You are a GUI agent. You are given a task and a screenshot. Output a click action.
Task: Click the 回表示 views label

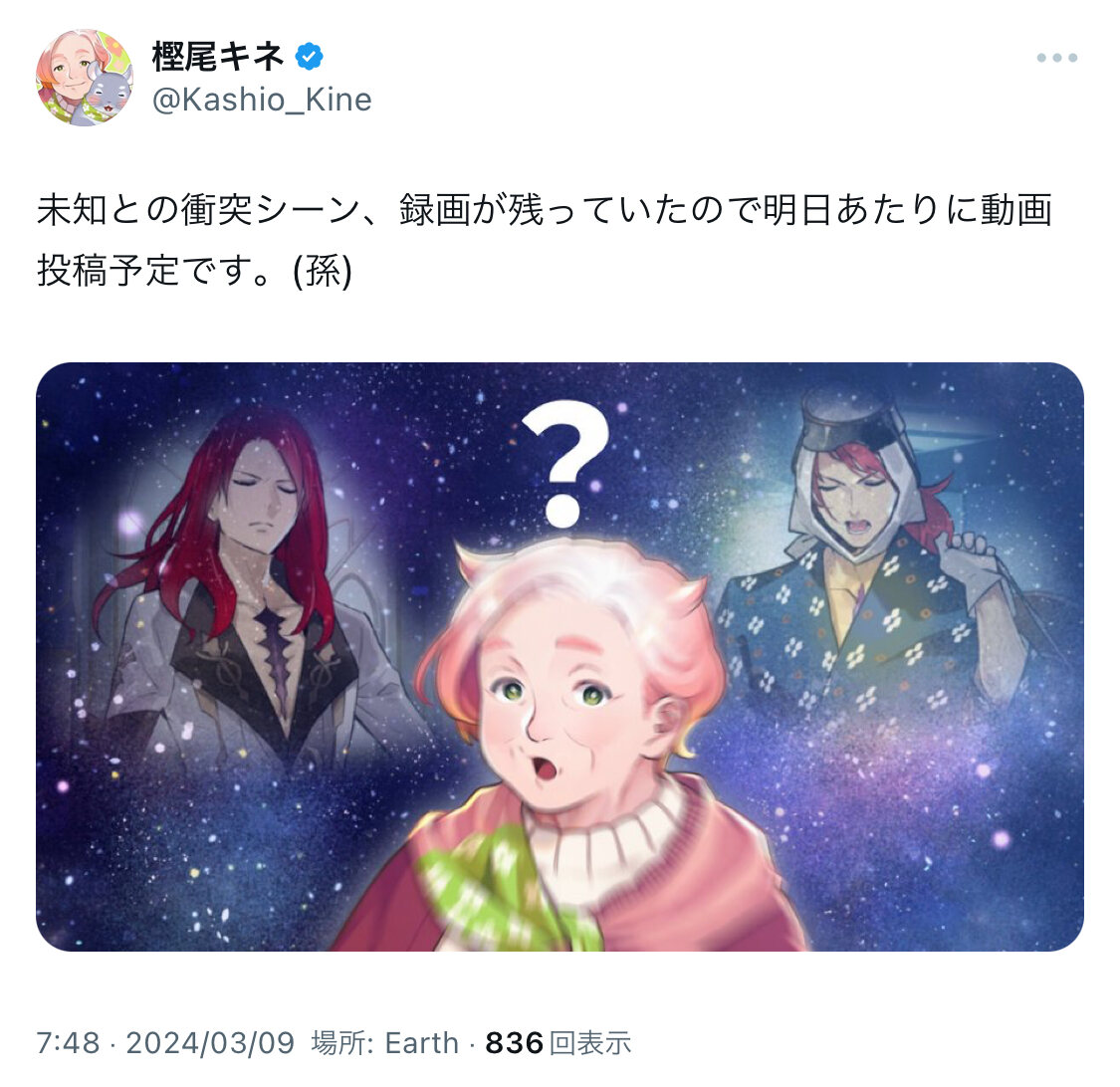(590, 1043)
